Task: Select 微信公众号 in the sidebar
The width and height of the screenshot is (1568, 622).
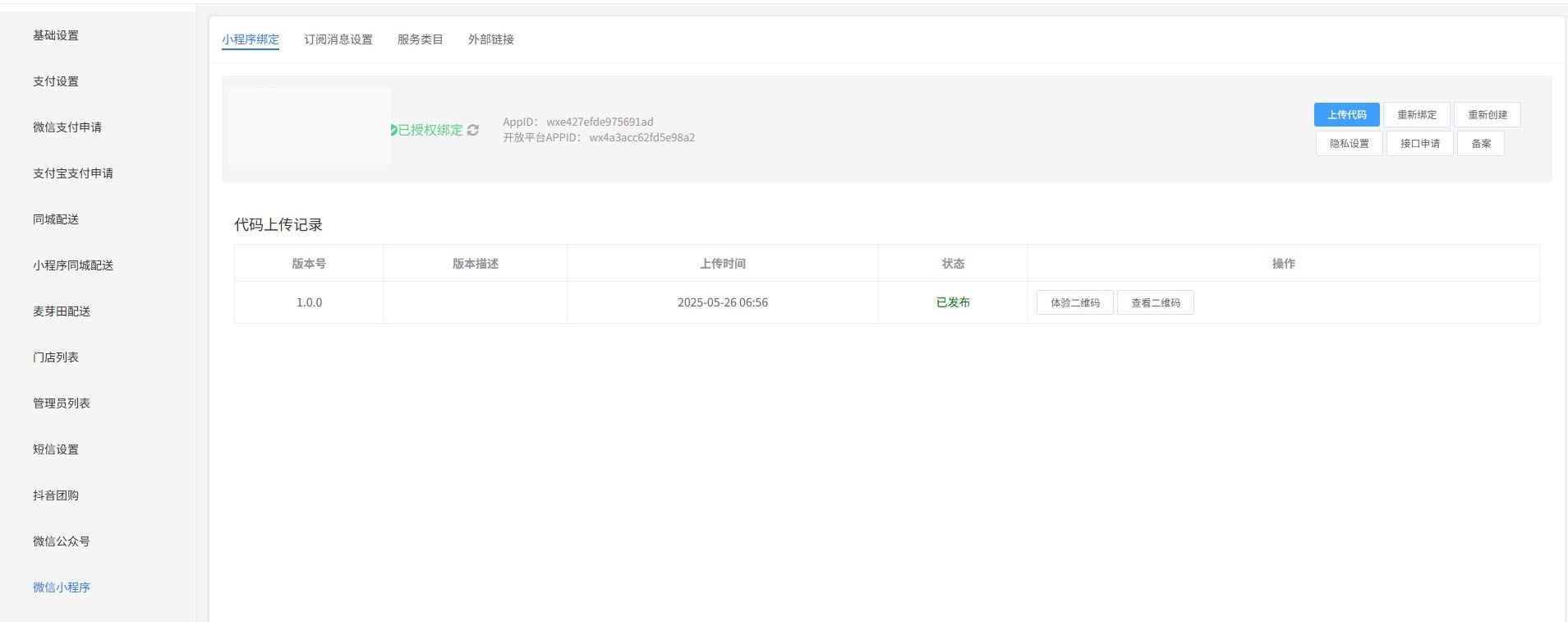Action: tap(62, 541)
